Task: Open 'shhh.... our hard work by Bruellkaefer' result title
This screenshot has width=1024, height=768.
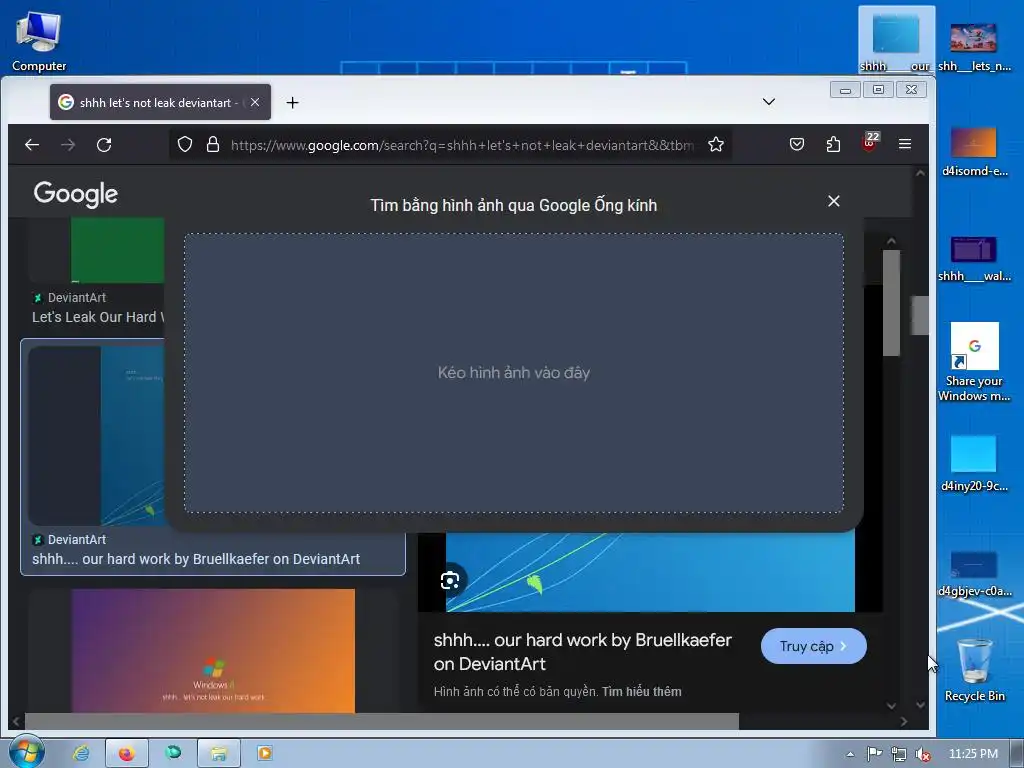Action: 196,559
